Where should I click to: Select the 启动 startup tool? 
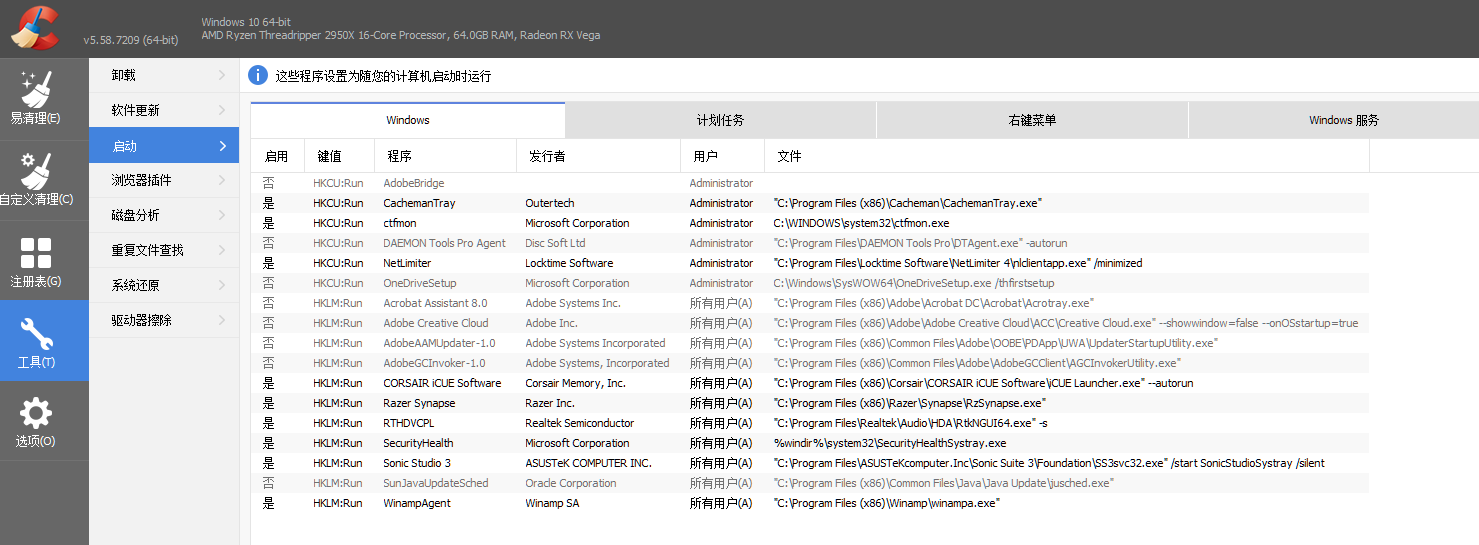164,145
